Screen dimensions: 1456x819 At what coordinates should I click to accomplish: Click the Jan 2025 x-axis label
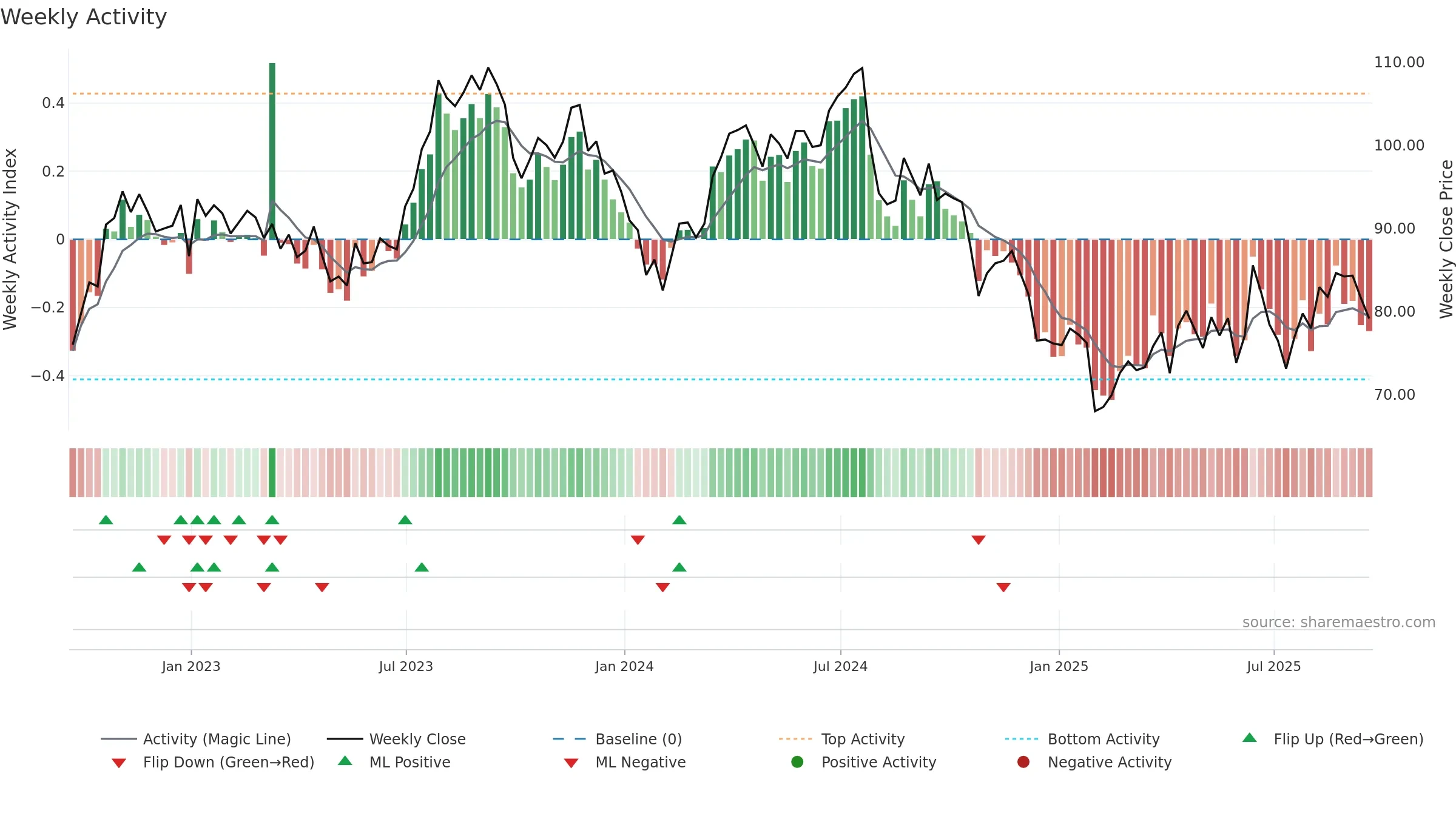pos(1059,666)
